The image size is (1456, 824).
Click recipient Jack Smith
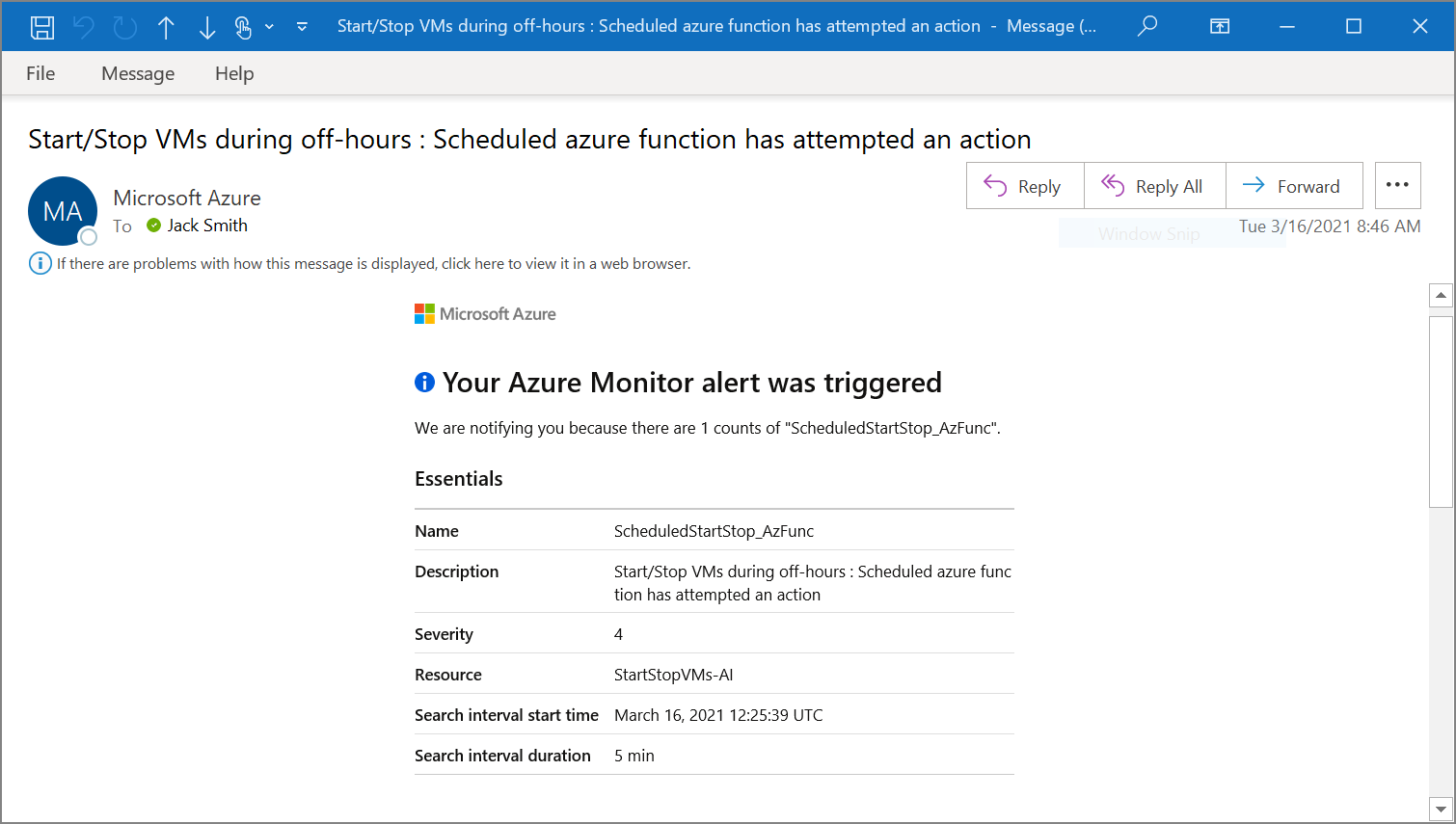206,226
